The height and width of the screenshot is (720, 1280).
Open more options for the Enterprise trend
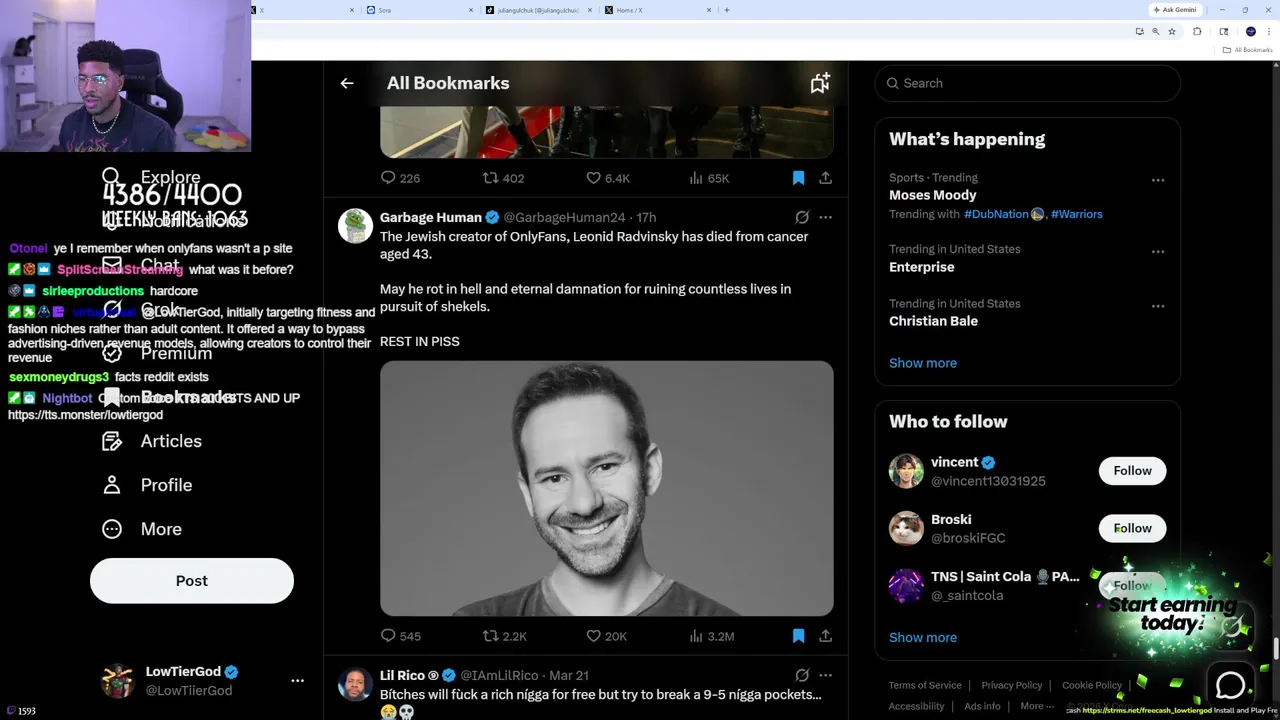1158,252
